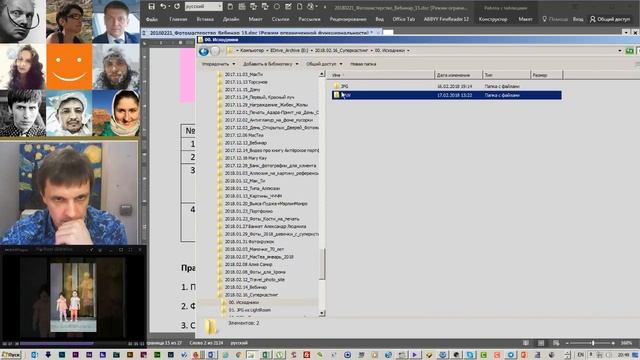The height and width of the screenshot is (360, 640).
Task: Click the folder tree scroll-down arrow
Action: click(322, 313)
